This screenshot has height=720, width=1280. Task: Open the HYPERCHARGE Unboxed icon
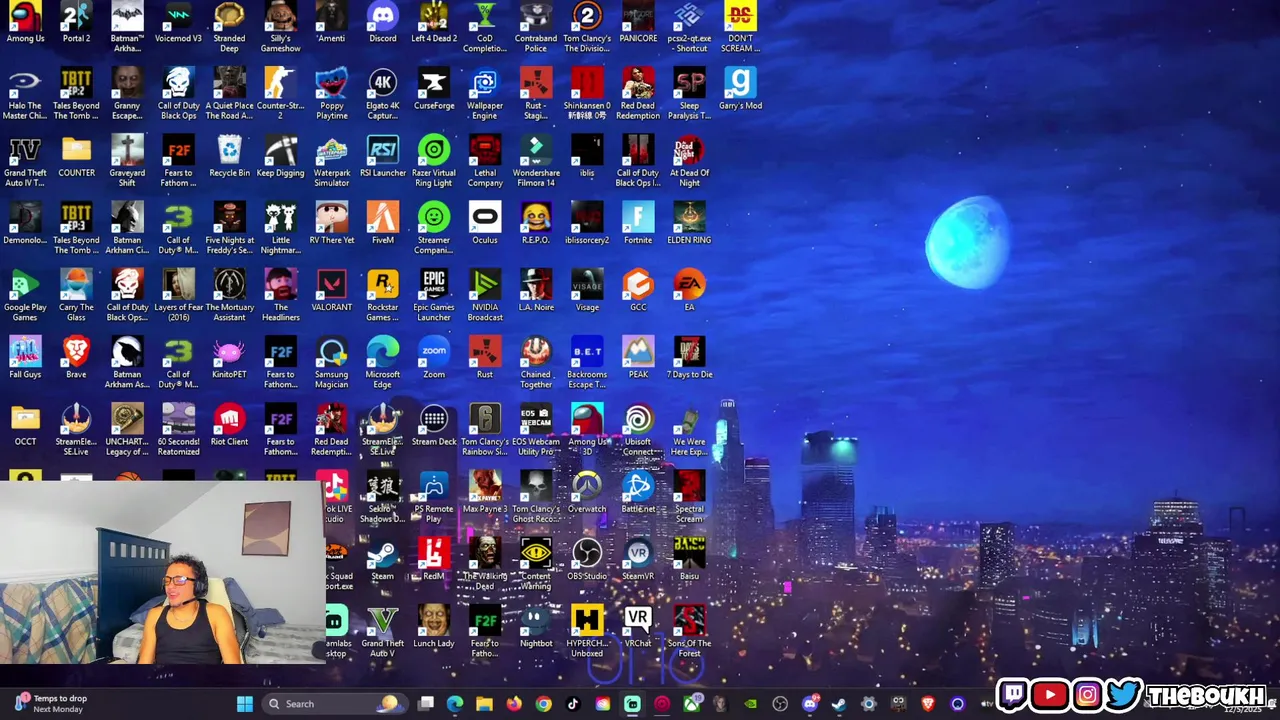[x=587, y=629]
